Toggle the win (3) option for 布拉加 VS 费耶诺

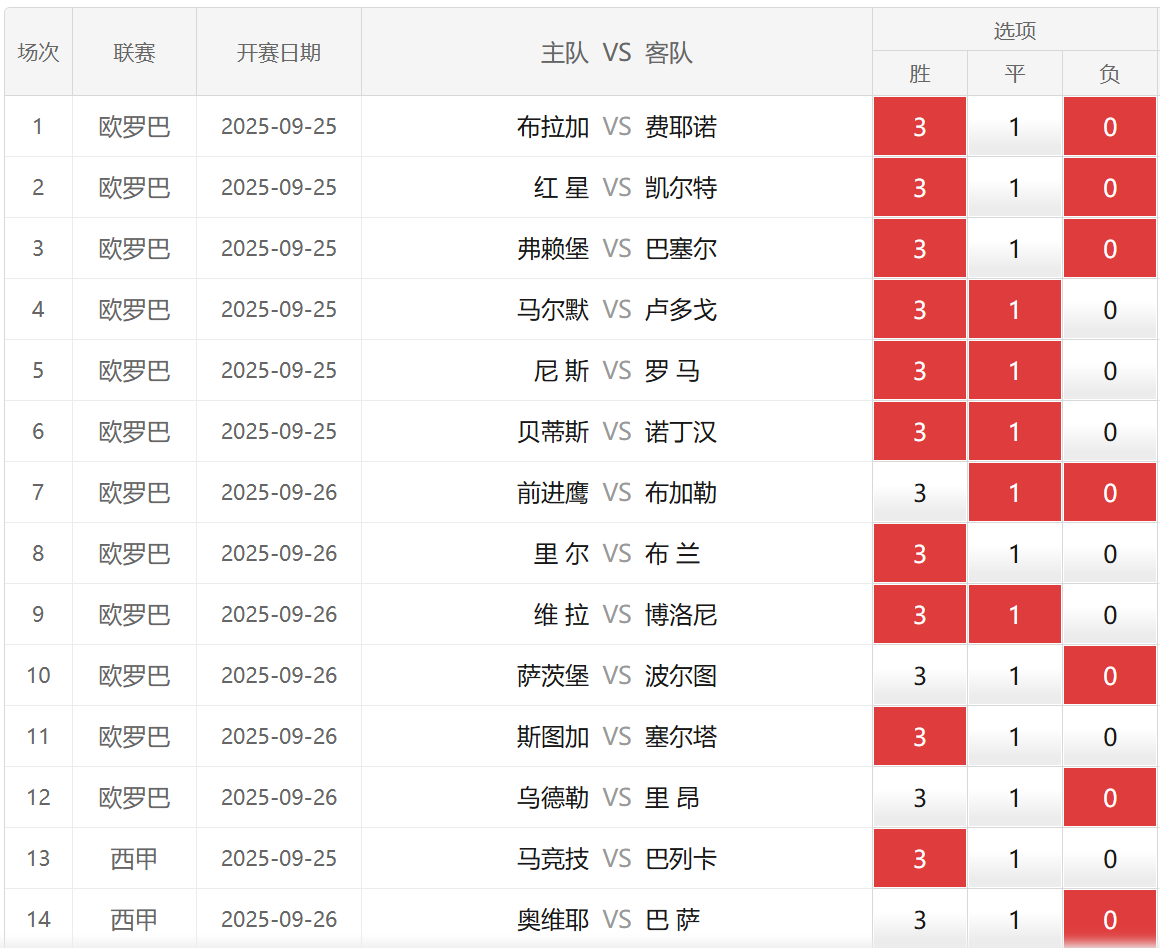tap(919, 127)
